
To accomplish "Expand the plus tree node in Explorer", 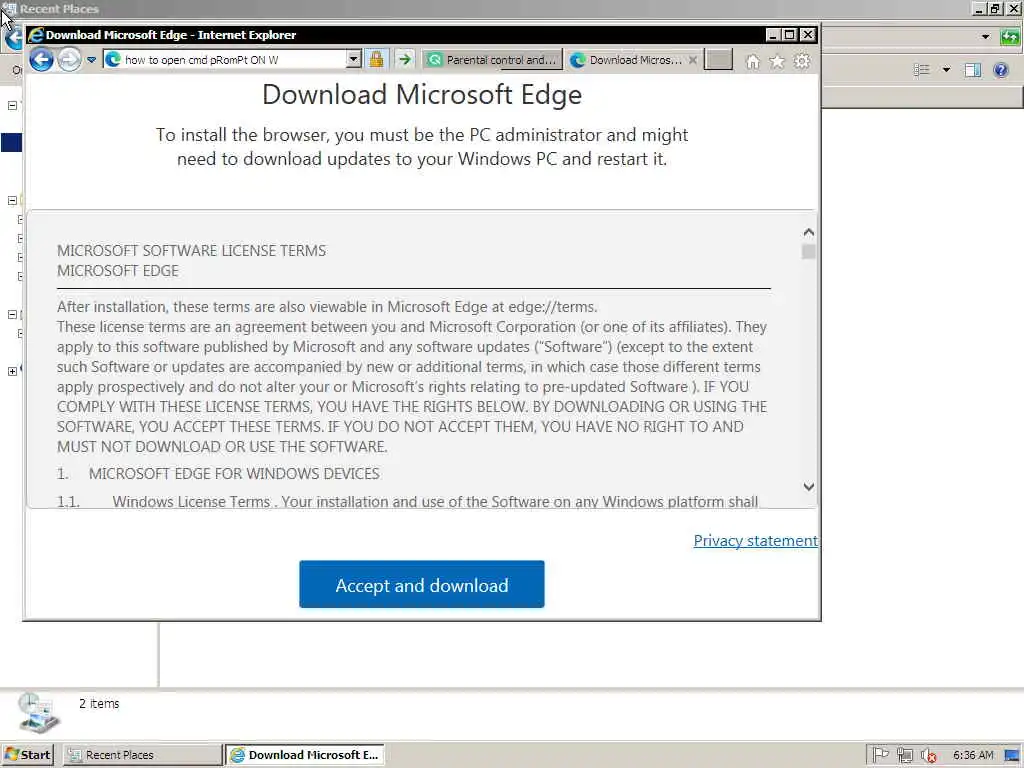I will 12,371.
